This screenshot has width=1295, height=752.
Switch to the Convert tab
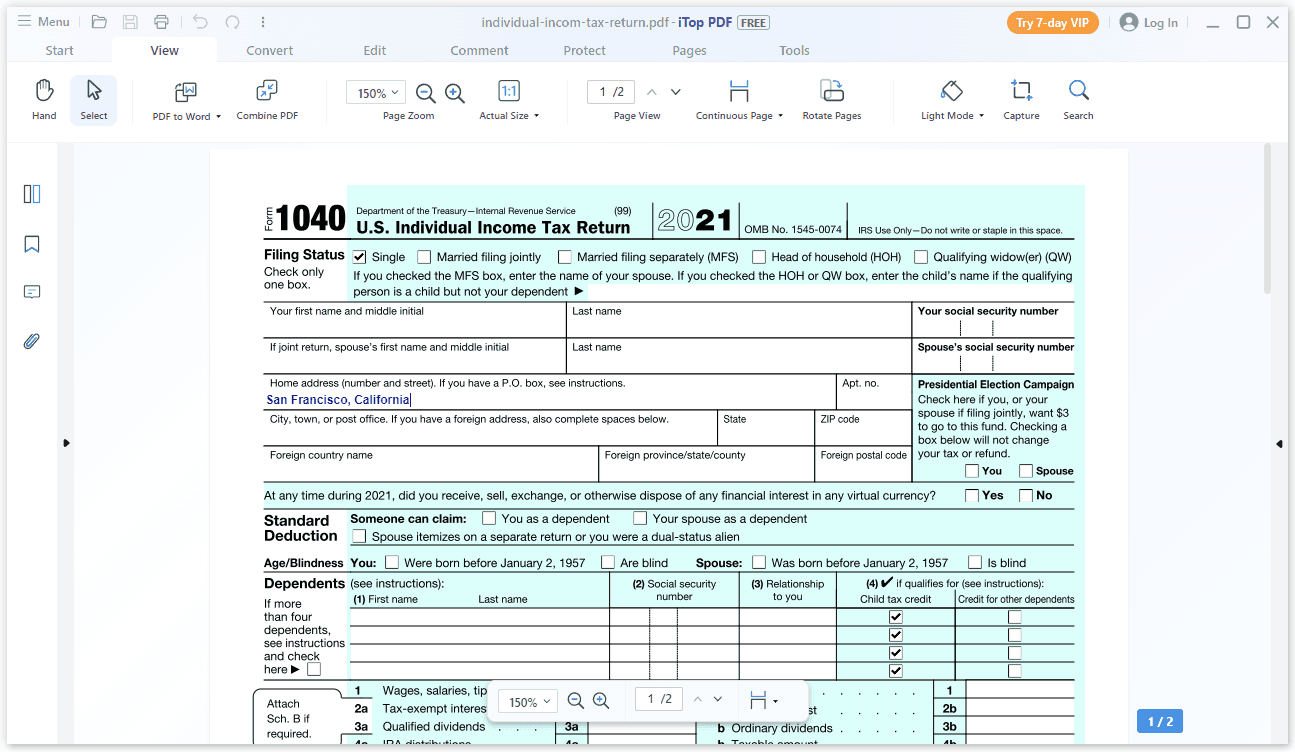point(269,50)
